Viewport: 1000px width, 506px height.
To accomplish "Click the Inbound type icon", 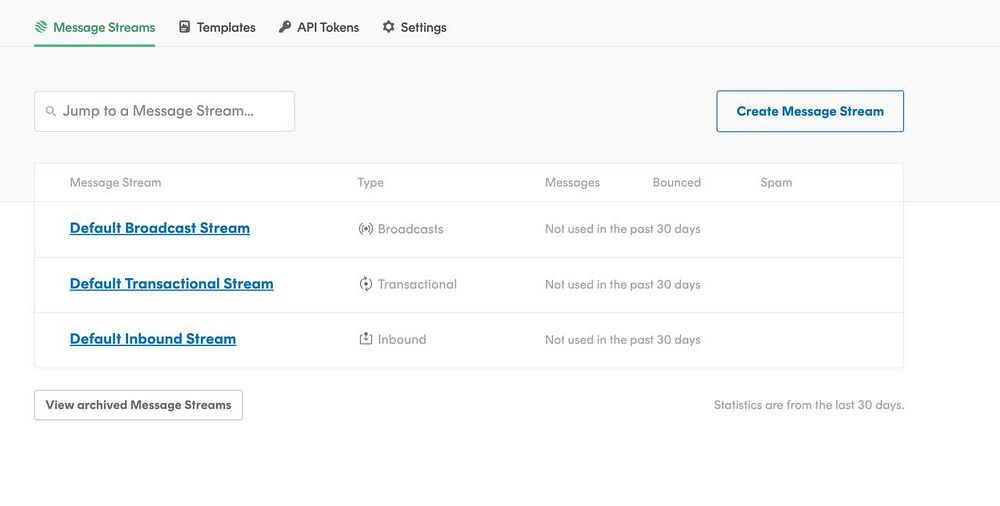I will point(366,339).
